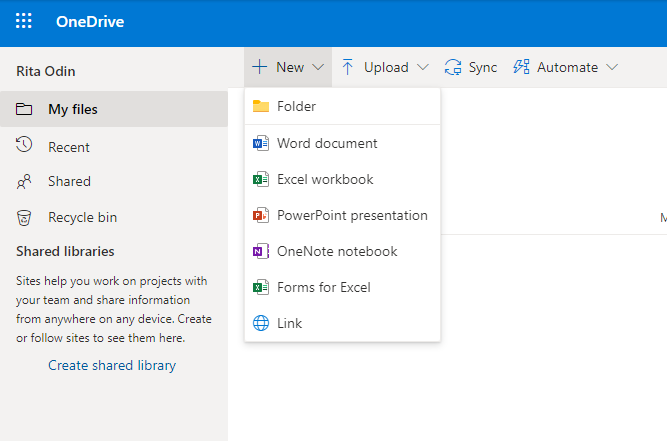Click the OneNote notebook icon

tap(261, 251)
